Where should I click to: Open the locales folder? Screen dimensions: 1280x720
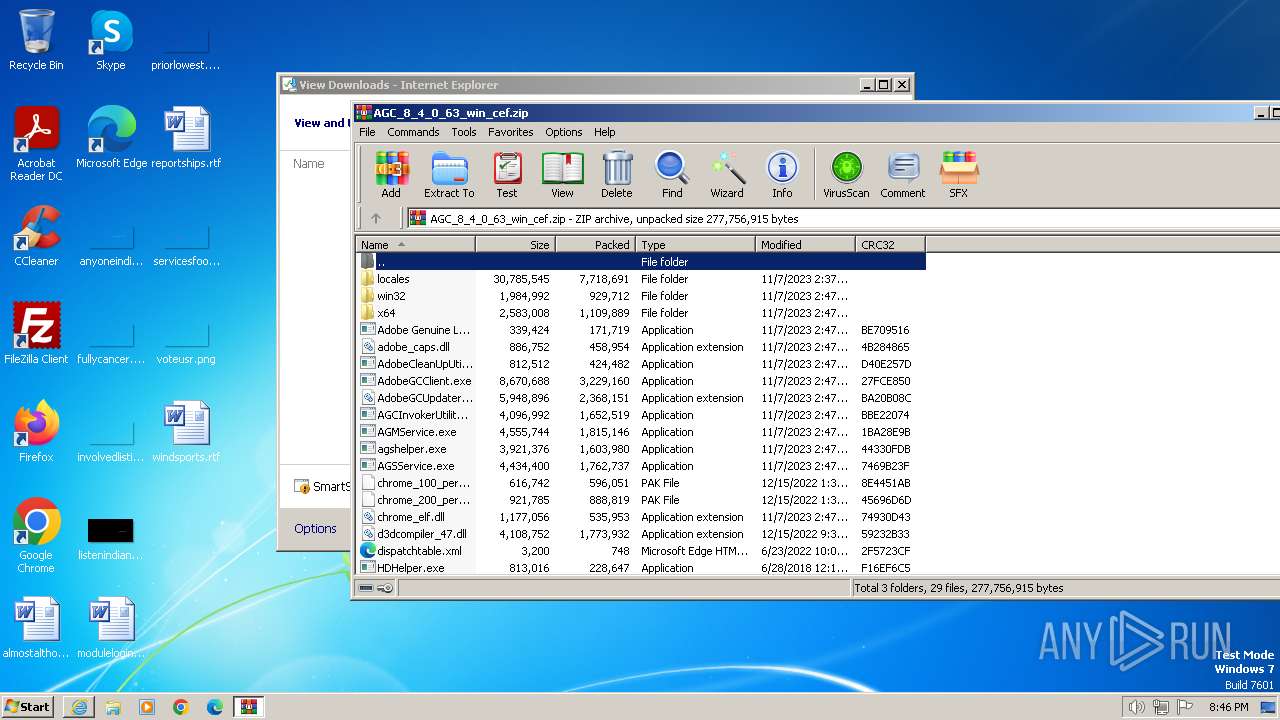pyautogui.click(x=393, y=279)
